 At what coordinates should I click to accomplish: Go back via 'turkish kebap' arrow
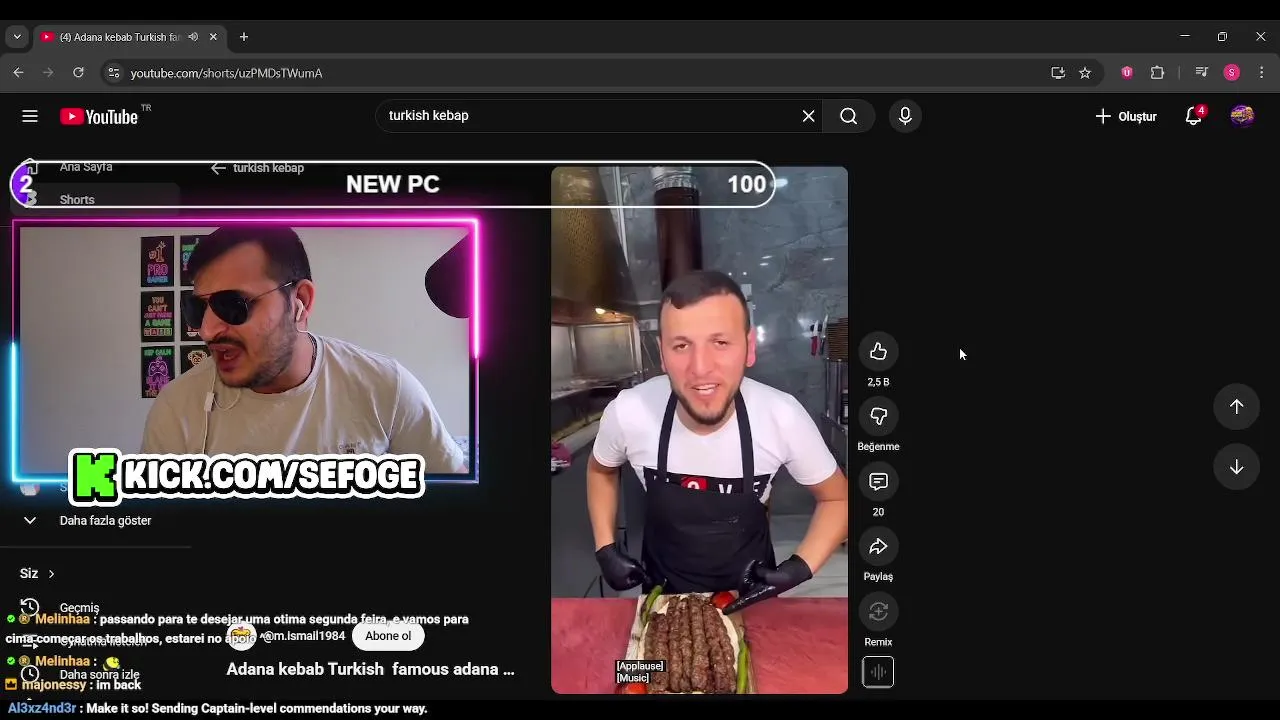pyautogui.click(x=218, y=168)
